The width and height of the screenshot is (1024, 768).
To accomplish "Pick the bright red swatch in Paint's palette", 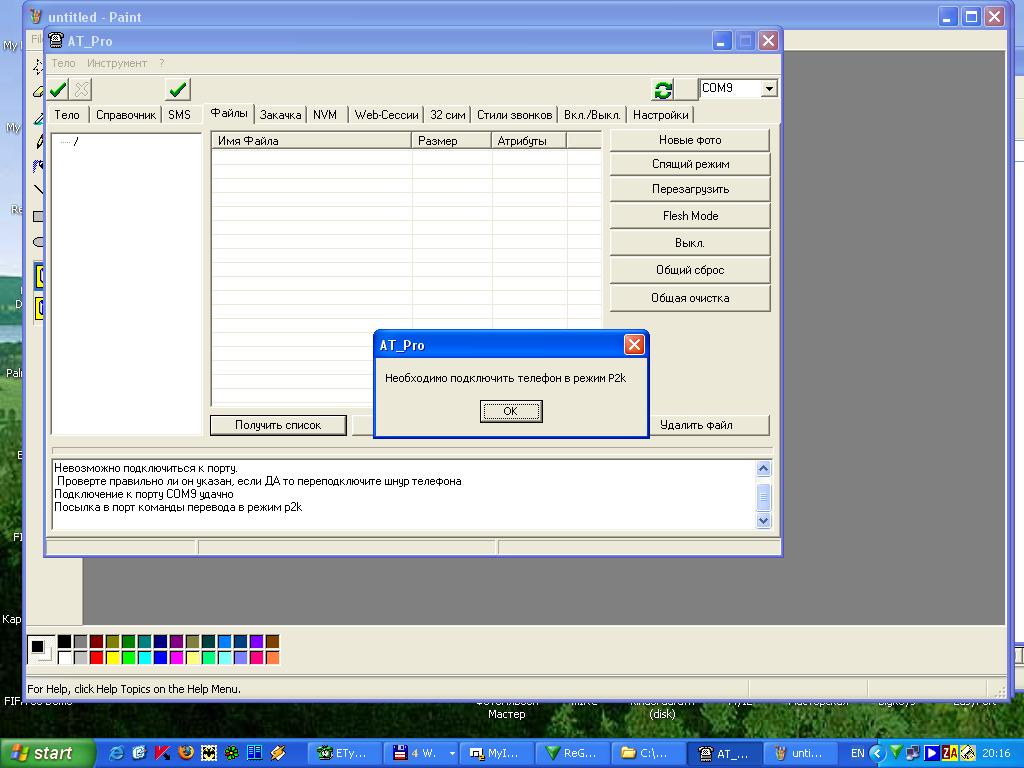I will click(97, 657).
